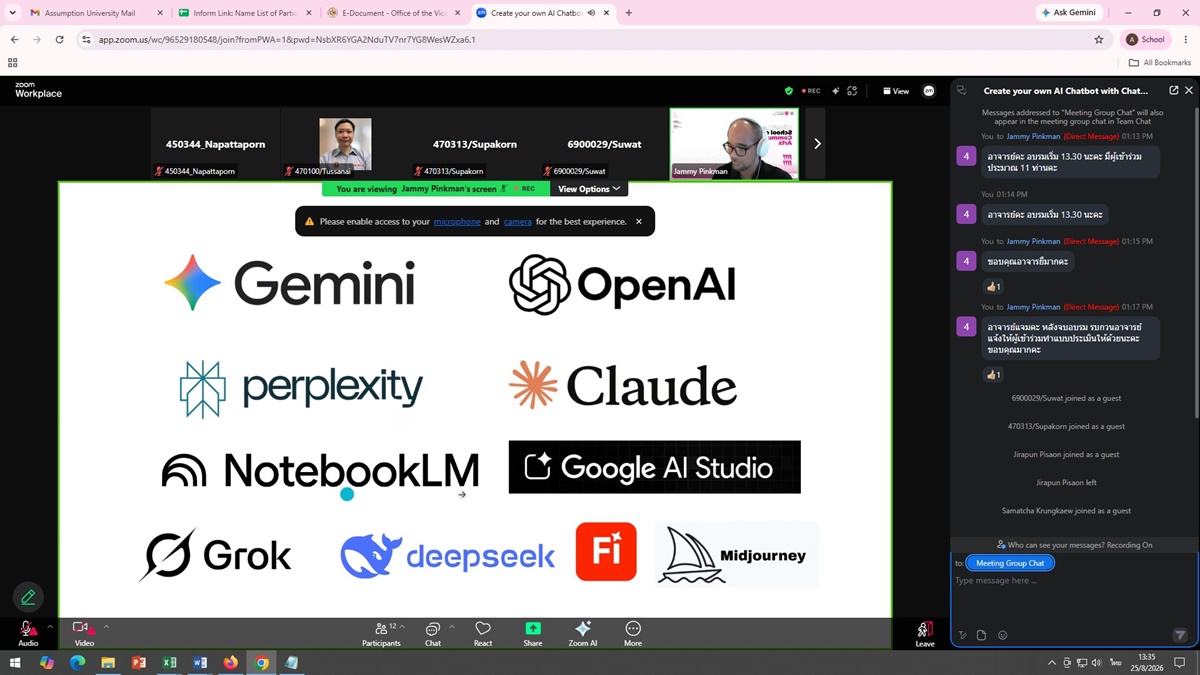The height and width of the screenshot is (675, 1200).
Task: Click the AI sparkle icon in header
Action: (x=834, y=91)
